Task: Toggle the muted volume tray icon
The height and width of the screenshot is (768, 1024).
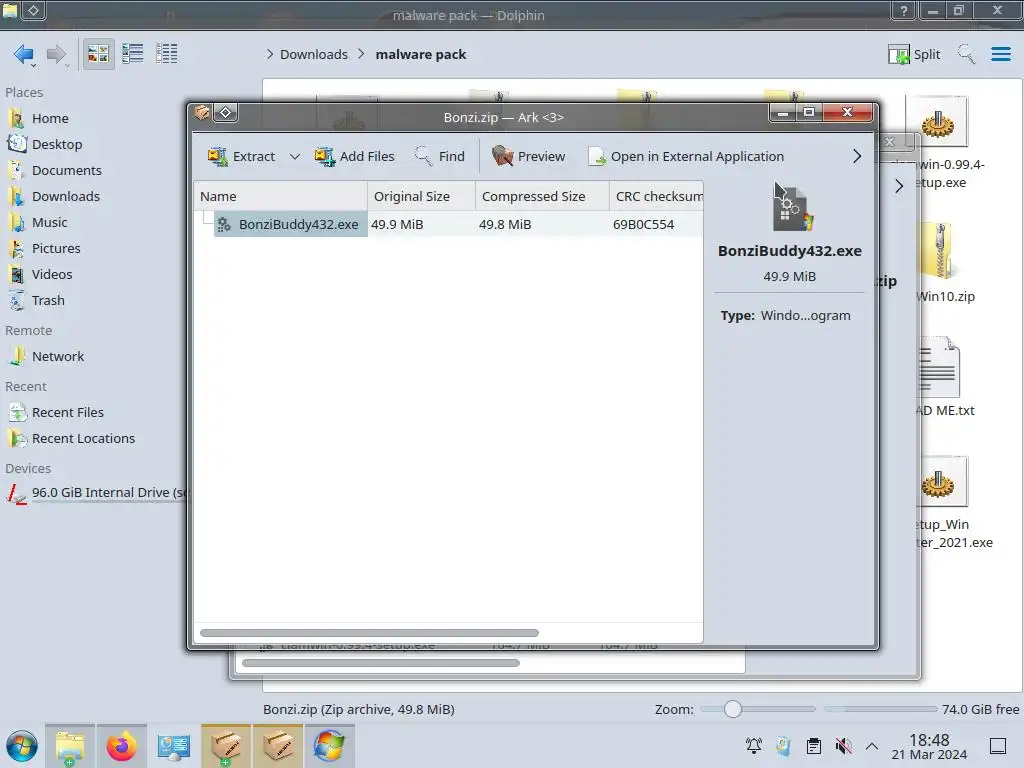Action: click(844, 746)
